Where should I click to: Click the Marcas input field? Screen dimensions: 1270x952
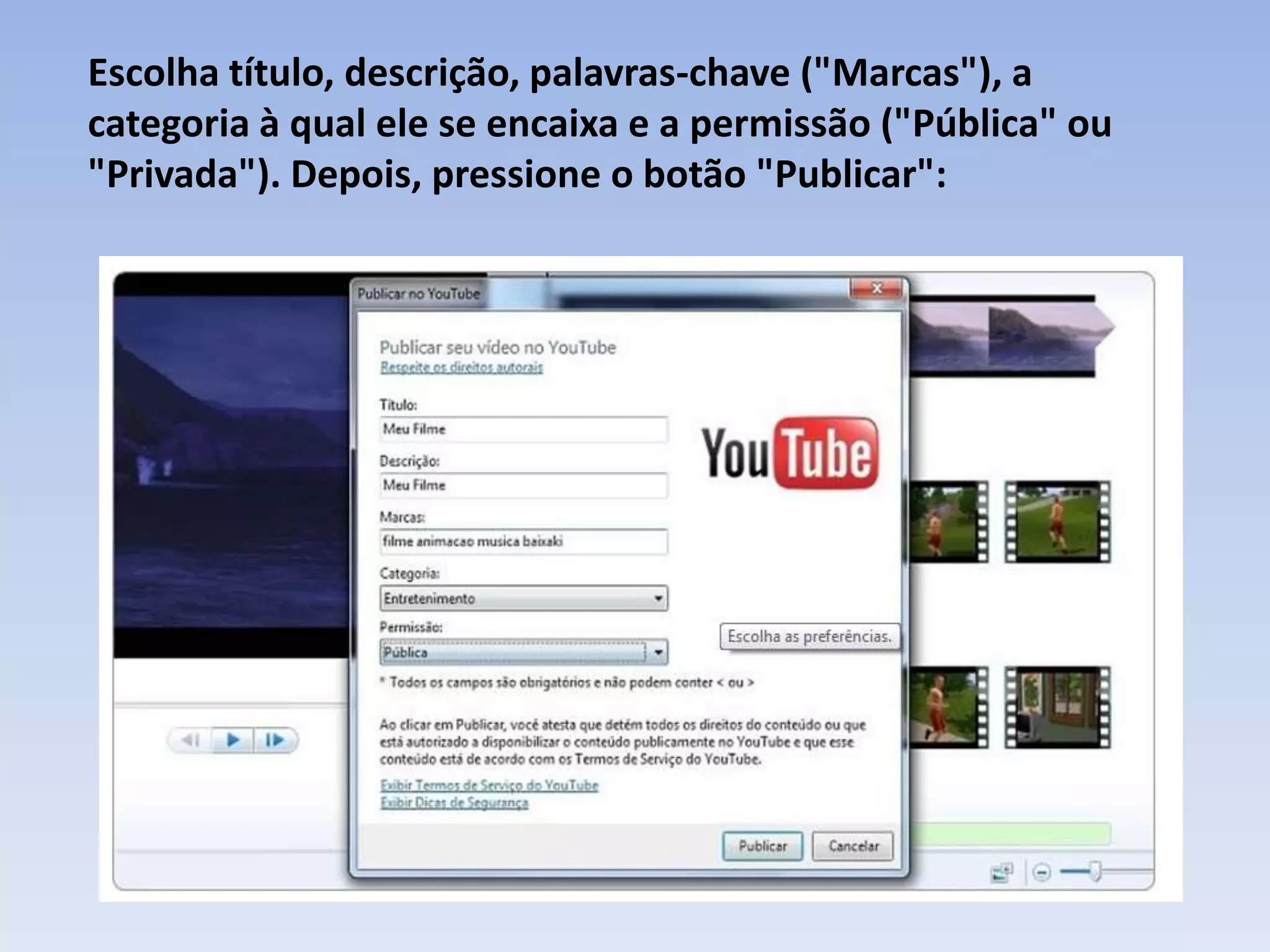coord(524,542)
